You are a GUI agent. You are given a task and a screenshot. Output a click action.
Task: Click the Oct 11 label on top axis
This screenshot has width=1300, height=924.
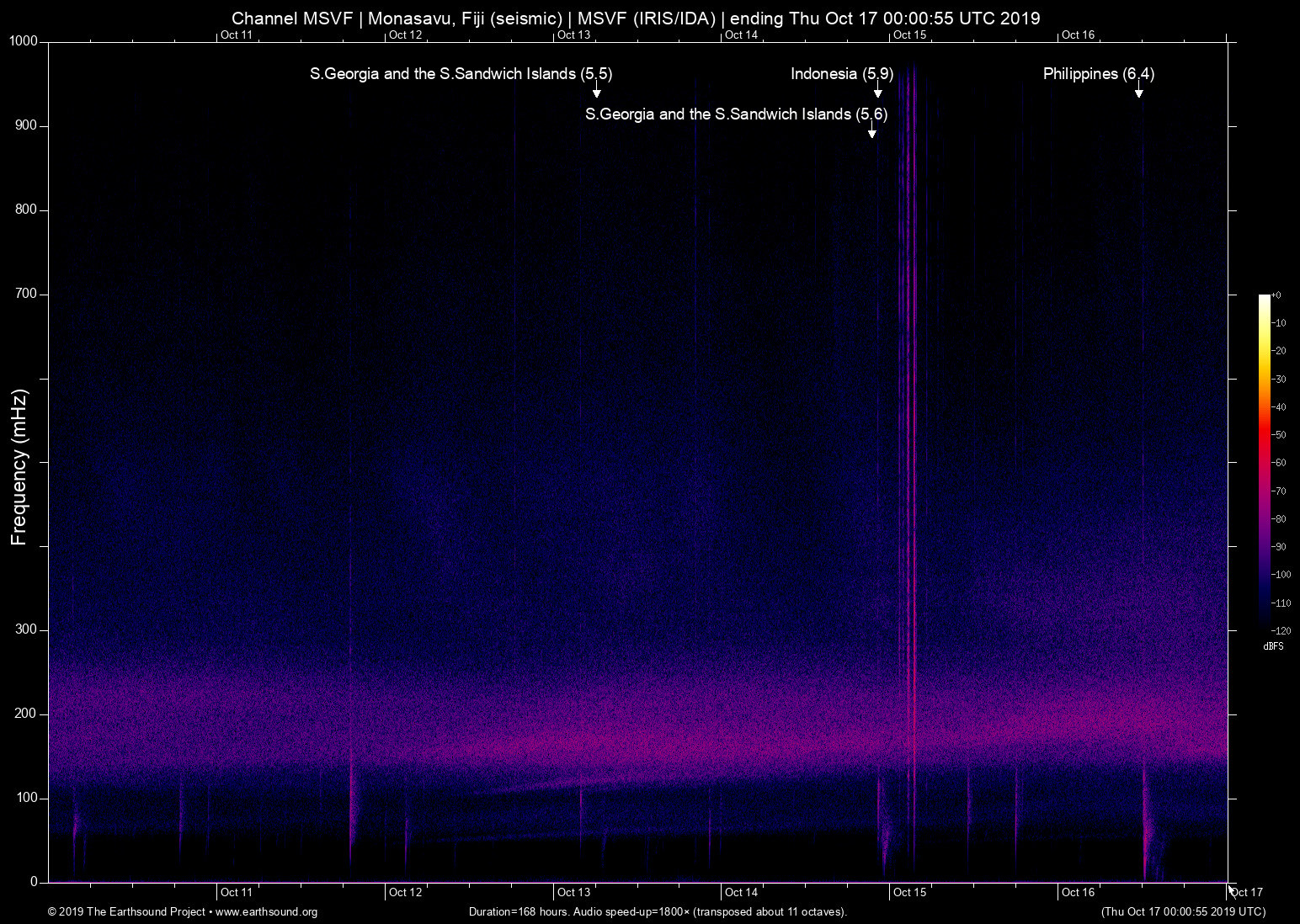click(237, 35)
